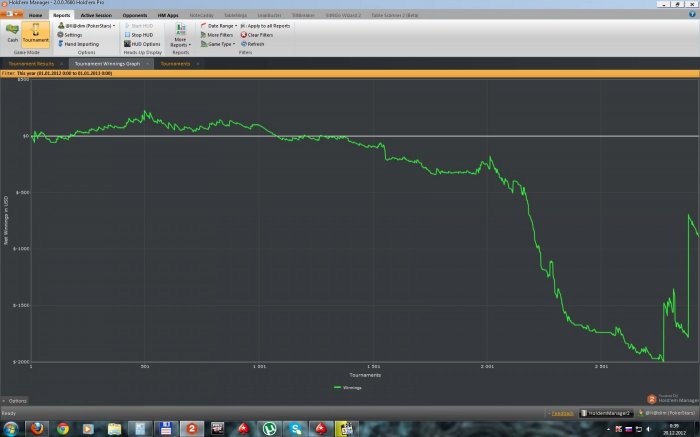The width and height of the screenshot is (700, 437).
Task: Click Clear Filters
Action: pyautogui.click(x=257, y=35)
